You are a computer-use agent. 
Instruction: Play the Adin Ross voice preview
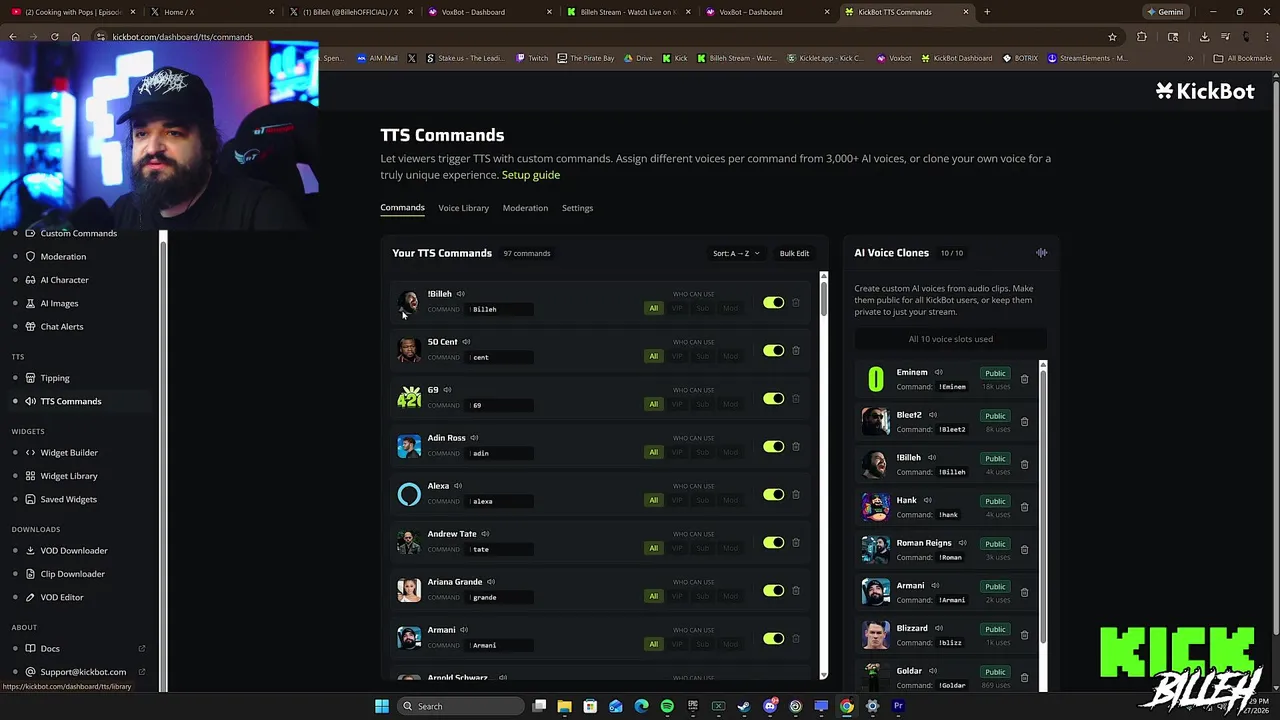[474, 438]
